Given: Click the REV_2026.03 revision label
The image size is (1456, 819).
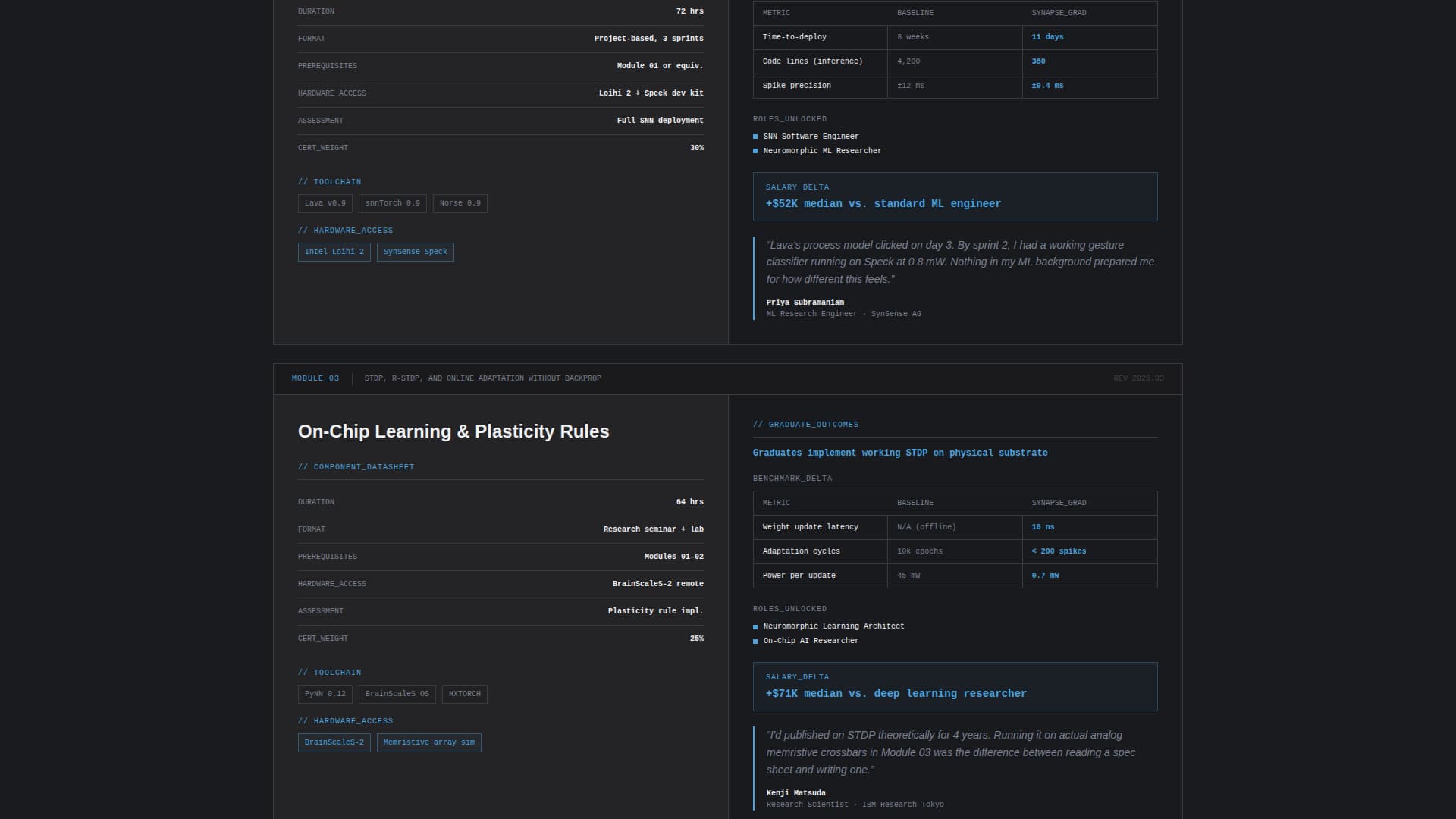Looking at the screenshot, I should pos(1138,378).
